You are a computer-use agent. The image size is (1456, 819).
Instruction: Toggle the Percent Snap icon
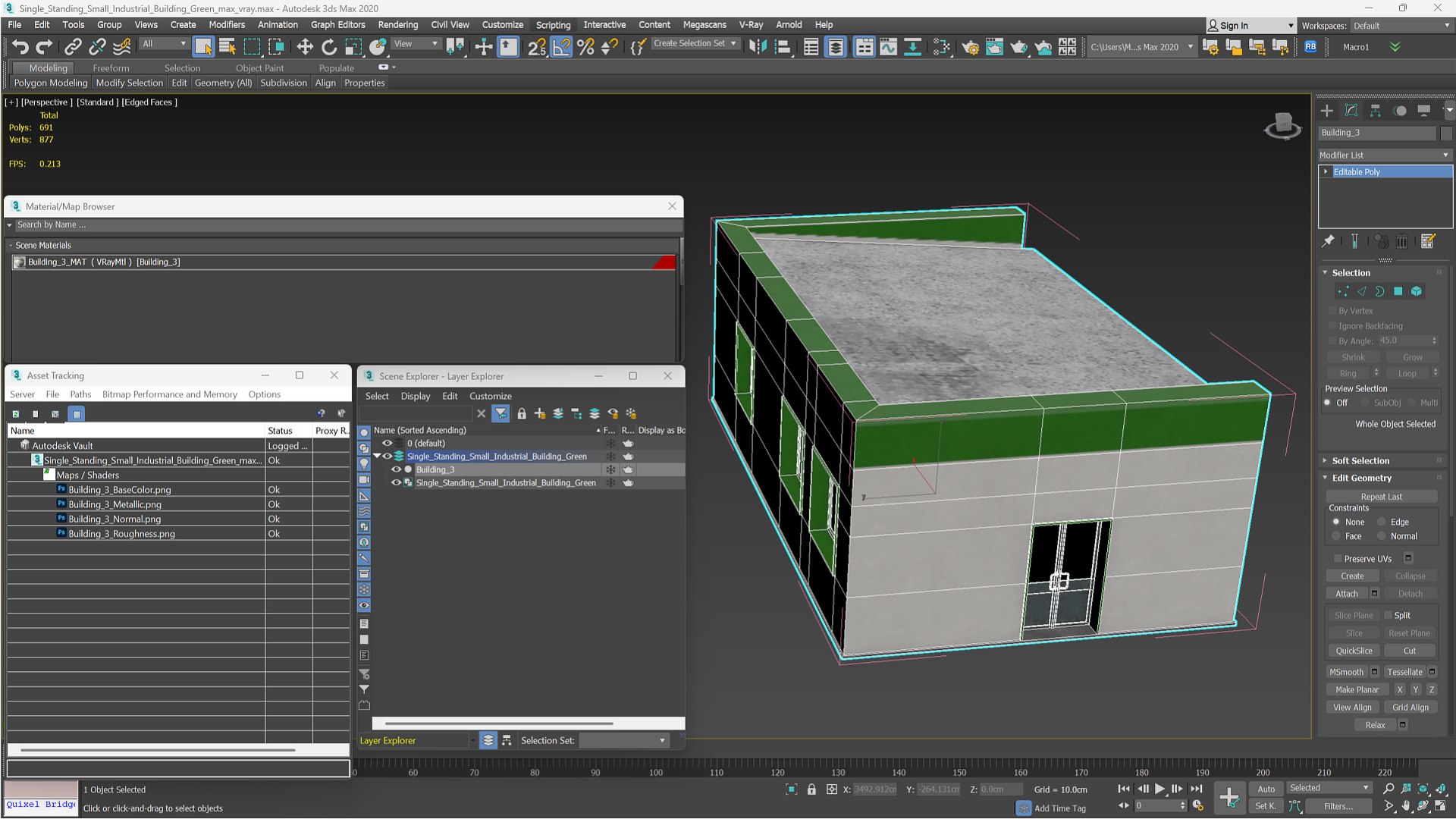click(585, 47)
